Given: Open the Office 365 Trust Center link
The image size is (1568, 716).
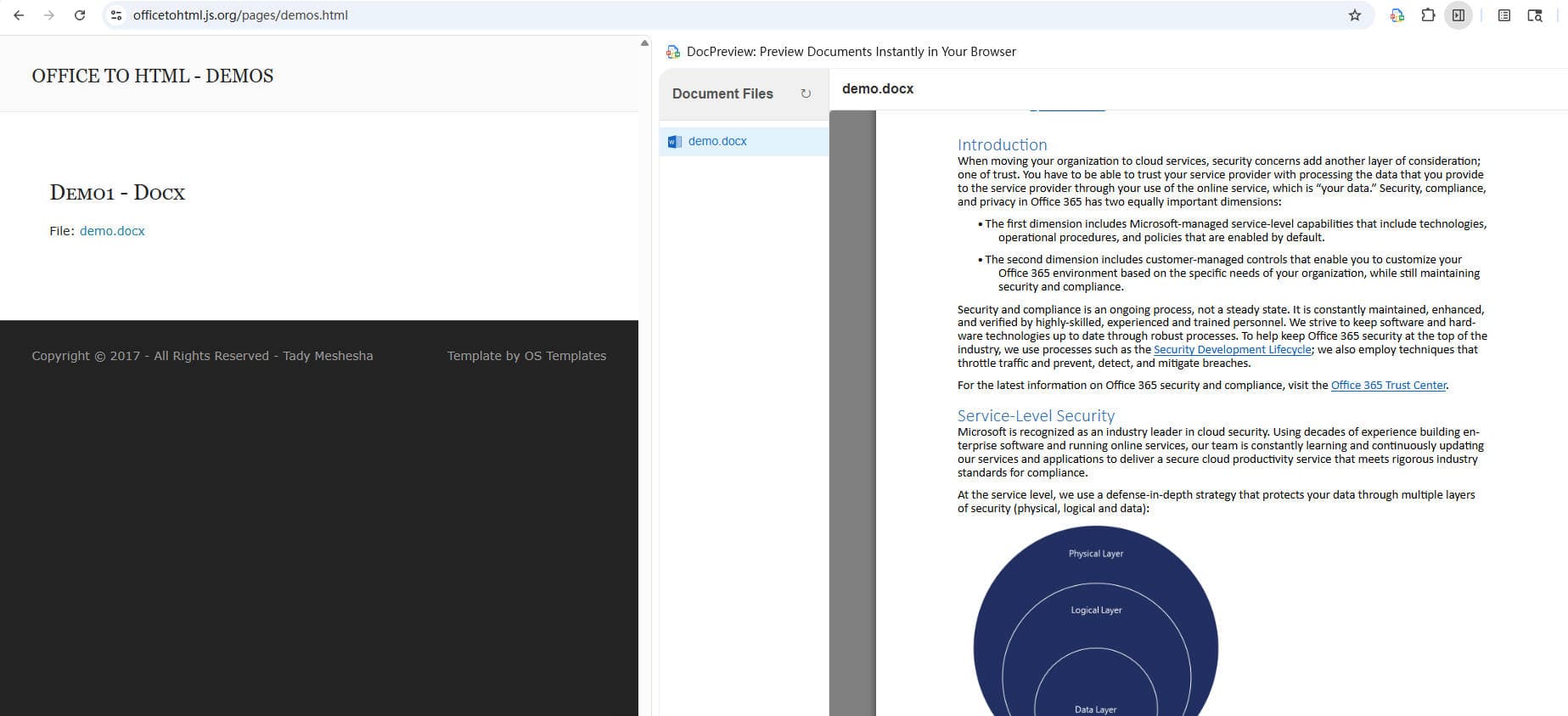Looking at the screenshot, I should tap(1389, 386).
